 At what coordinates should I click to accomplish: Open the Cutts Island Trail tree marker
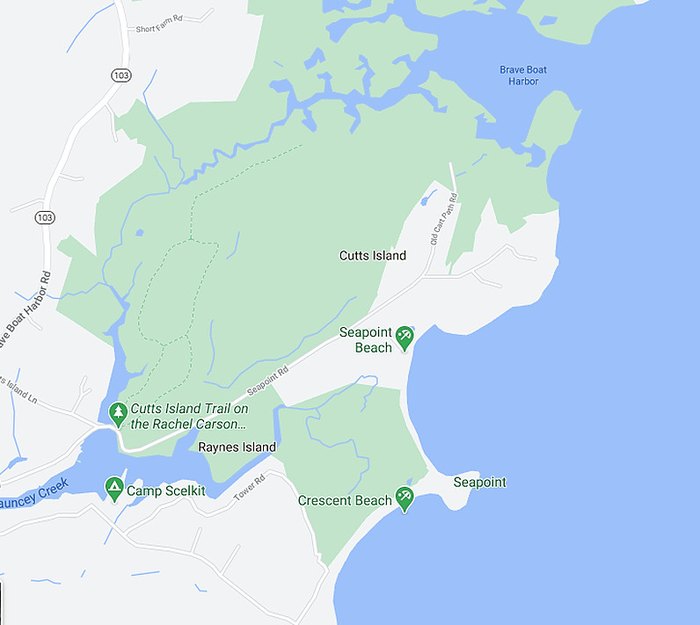tap(118, 415)
